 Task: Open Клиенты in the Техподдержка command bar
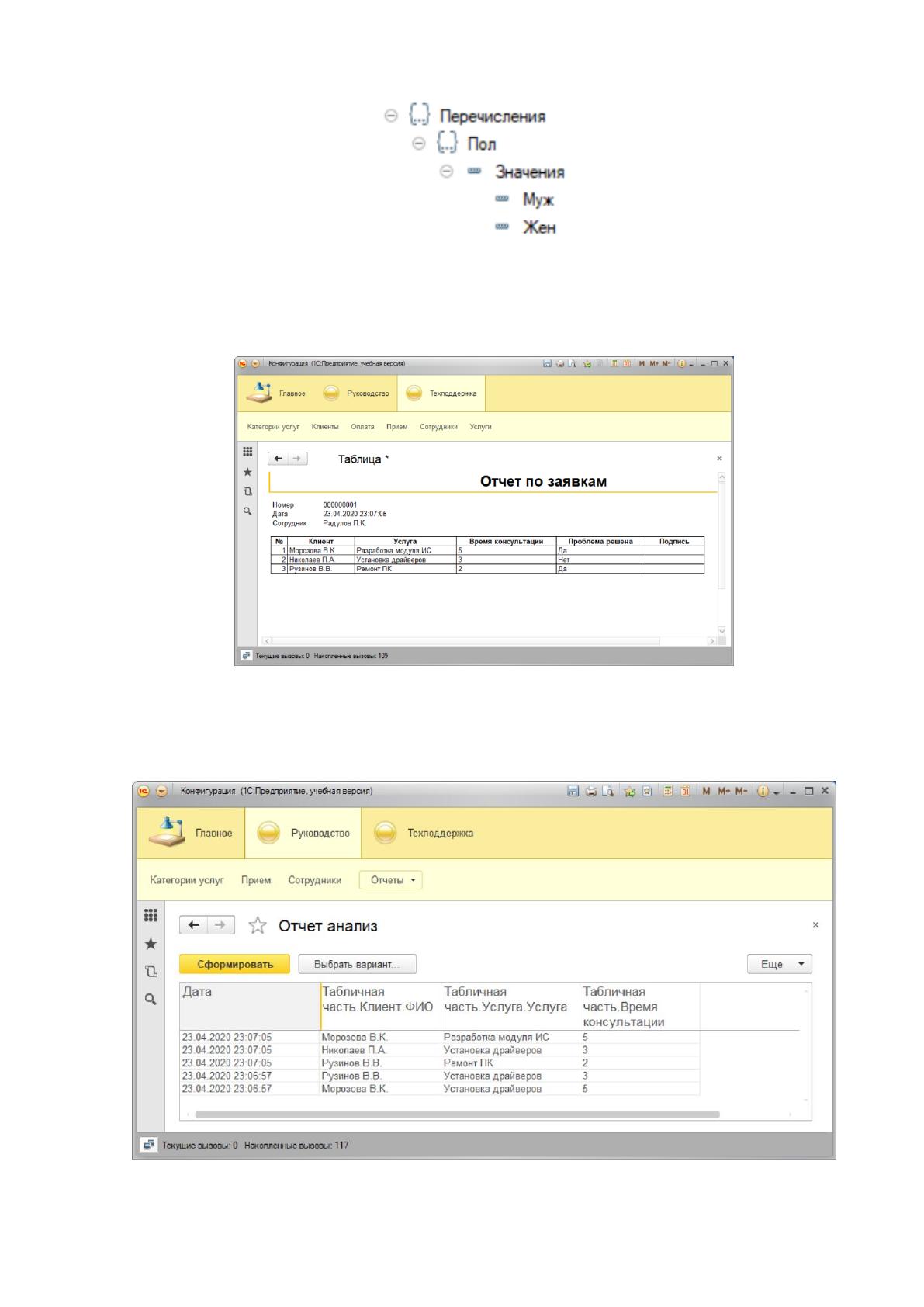point(325,427)
